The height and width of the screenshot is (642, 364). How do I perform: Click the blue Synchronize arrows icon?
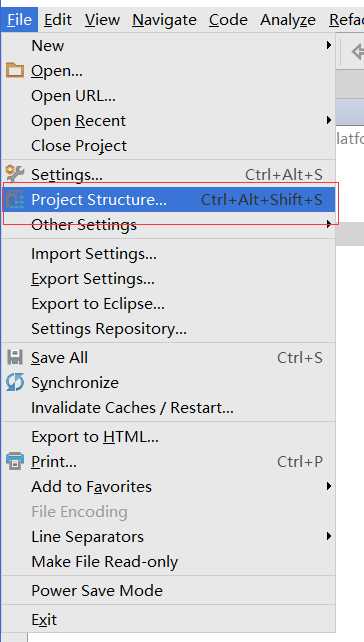(15, 382)
